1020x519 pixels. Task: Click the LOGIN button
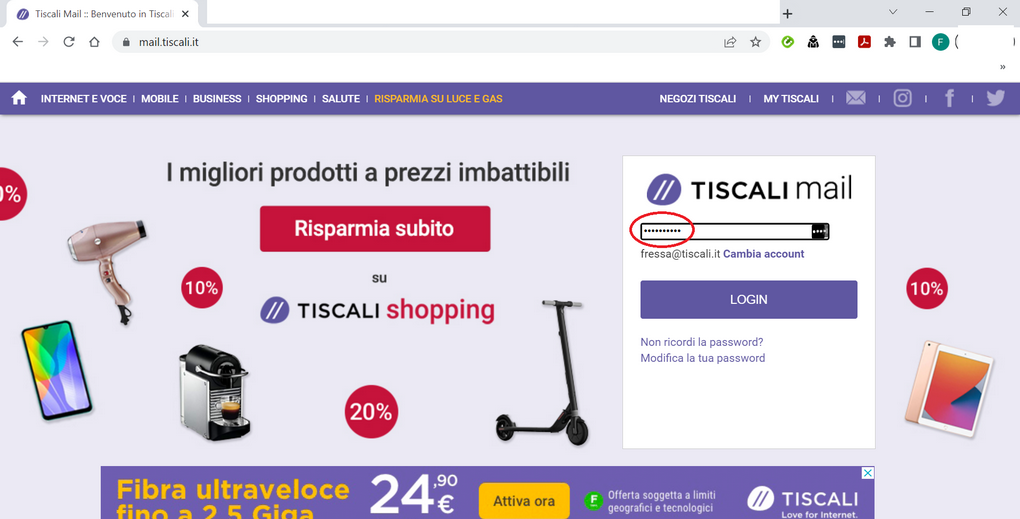click(x=749, y=300)
